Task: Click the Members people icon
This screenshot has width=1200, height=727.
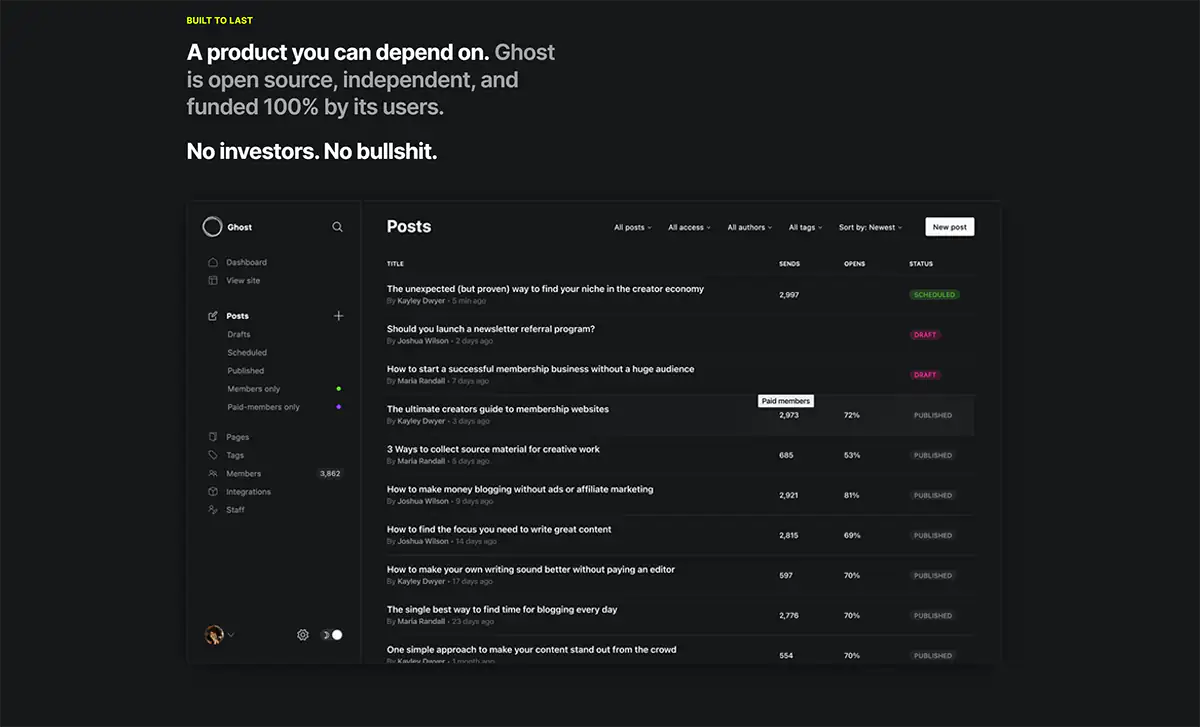Action: [212, 473]
